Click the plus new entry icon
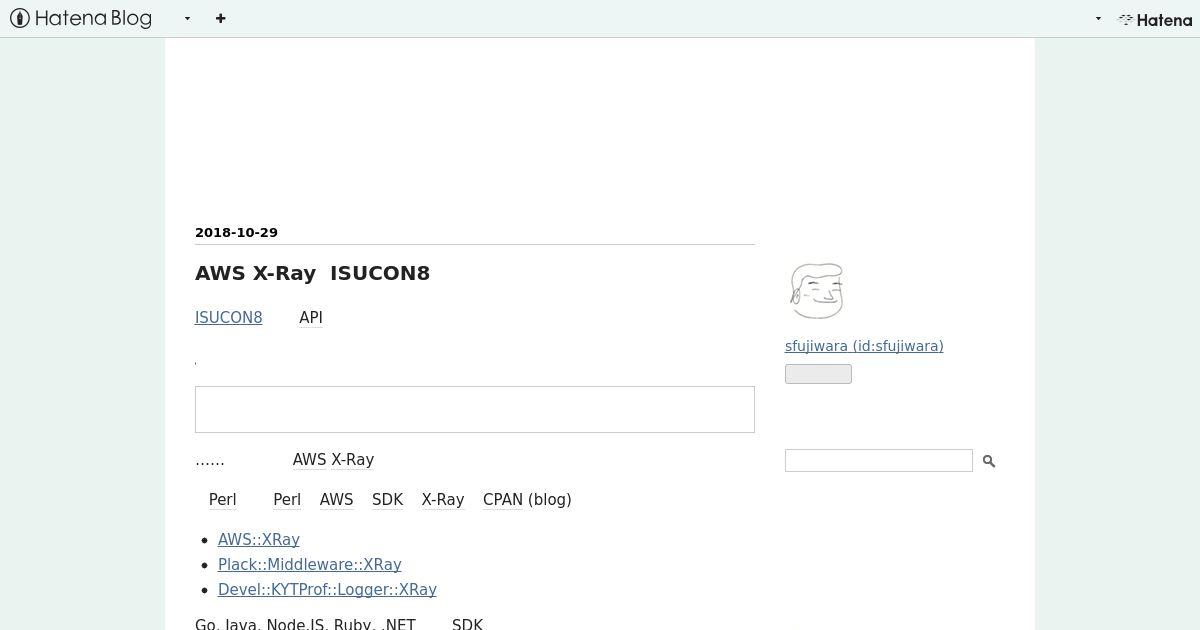 (x=221, y=18)
